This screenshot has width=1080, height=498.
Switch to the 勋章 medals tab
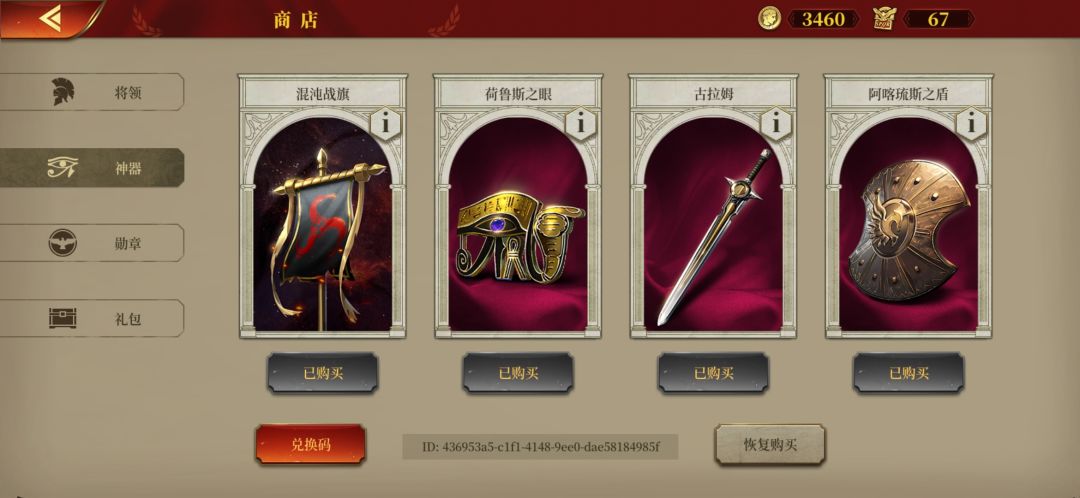pyautogui.click(x=92, y=242)
